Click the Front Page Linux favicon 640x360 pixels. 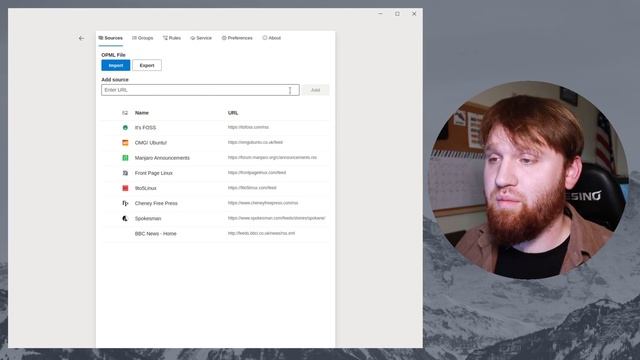pyautogui.click(x=125, y=173)
